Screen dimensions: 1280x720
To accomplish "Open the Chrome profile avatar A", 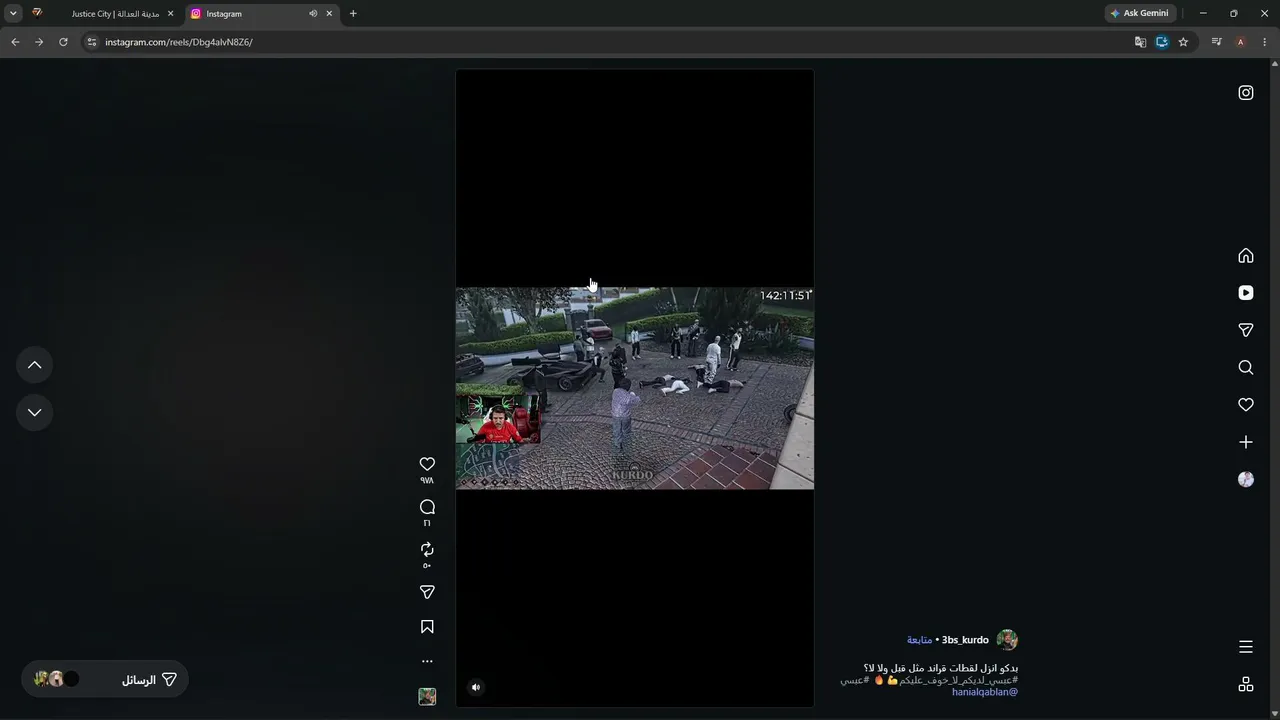I will tap(1240, 42).
